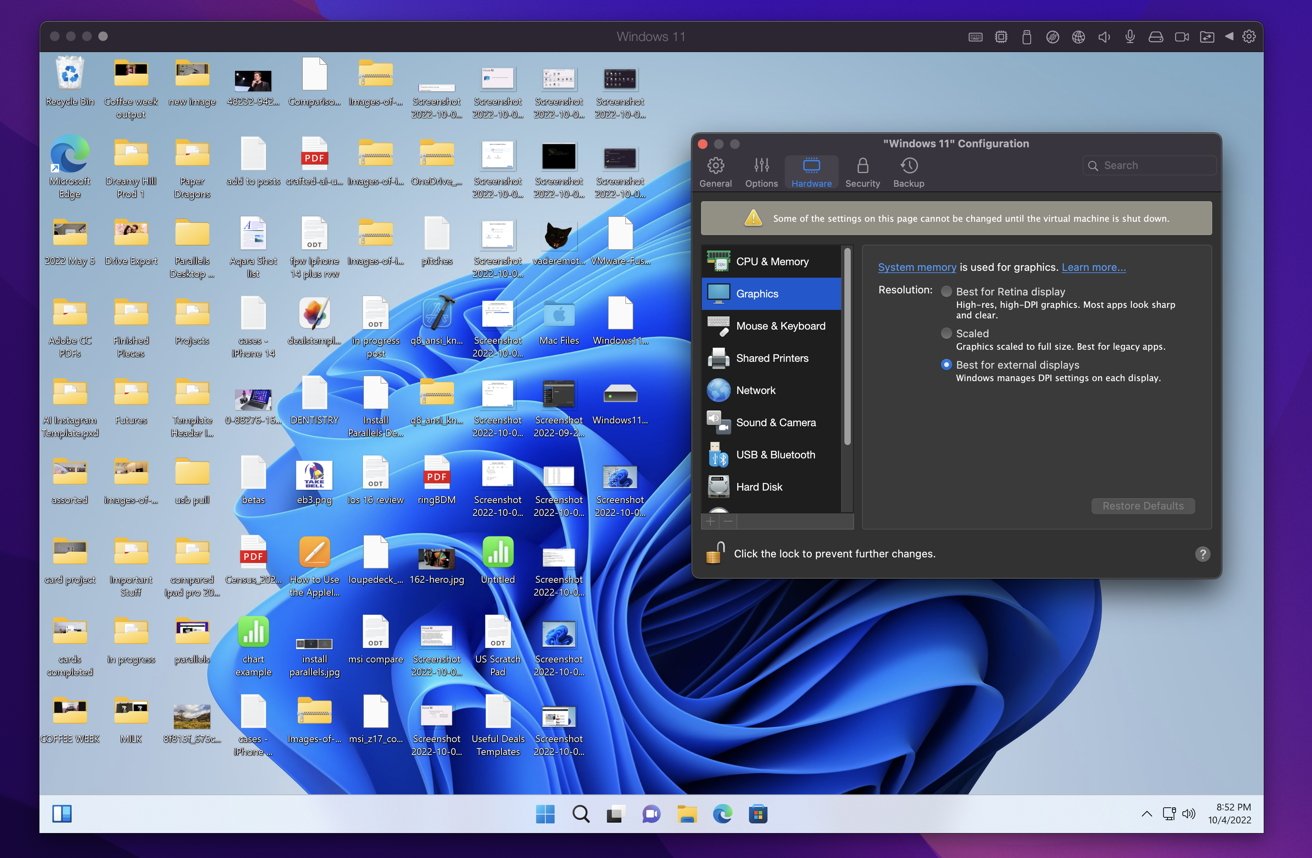Click the Restore Defaults button
1312x858 pixels.
(1142, 506)
